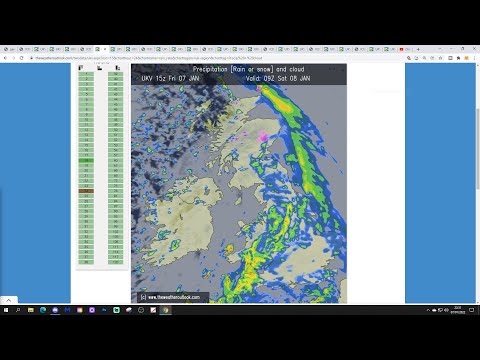This screenshot has width=480, height=360.
Task: Reload the page with the refresh icon
Action: pyautogui.click(x=22, y=58)
